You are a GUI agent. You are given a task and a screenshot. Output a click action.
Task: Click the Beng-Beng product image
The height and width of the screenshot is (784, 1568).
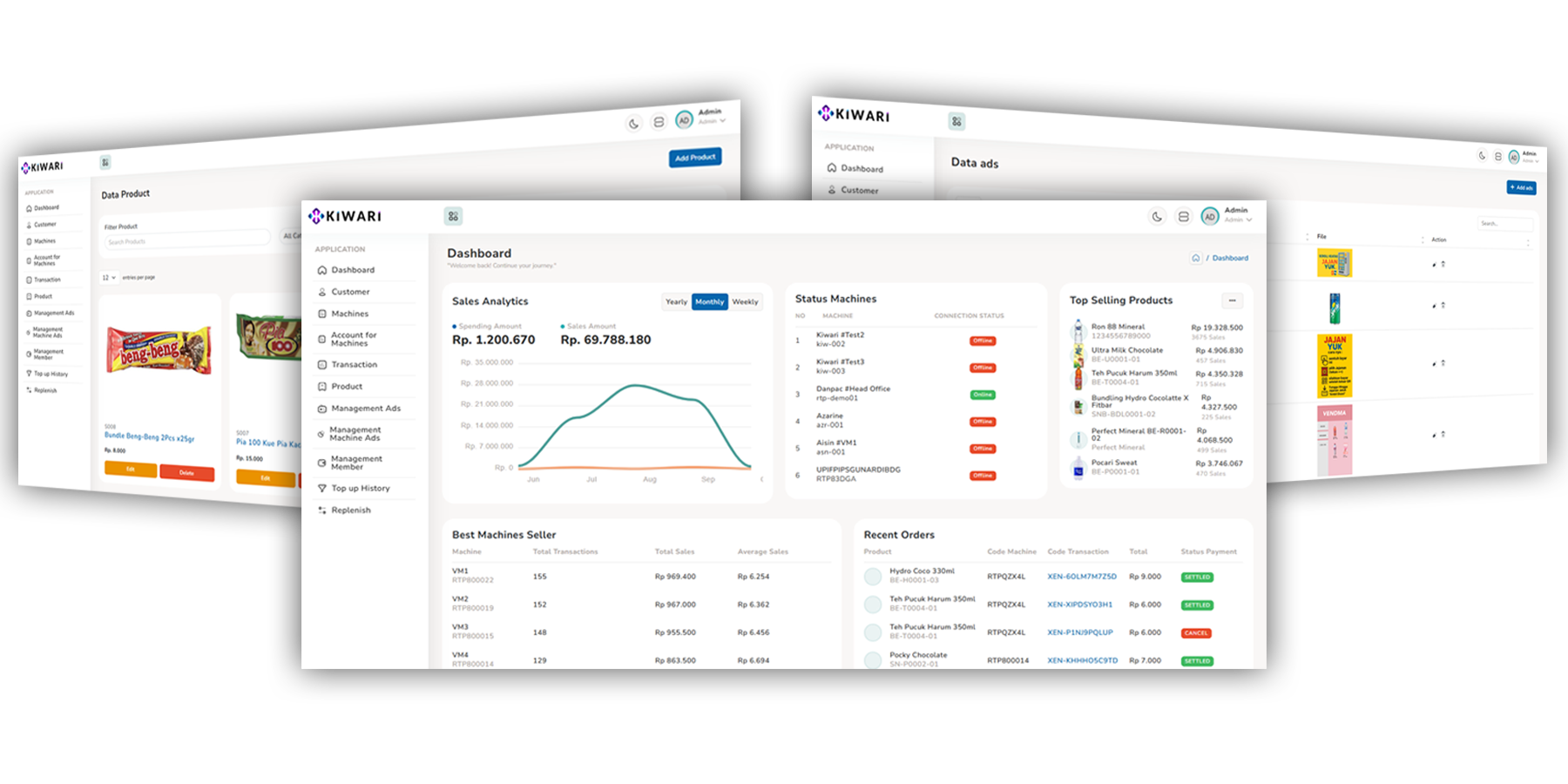[159, 350]
